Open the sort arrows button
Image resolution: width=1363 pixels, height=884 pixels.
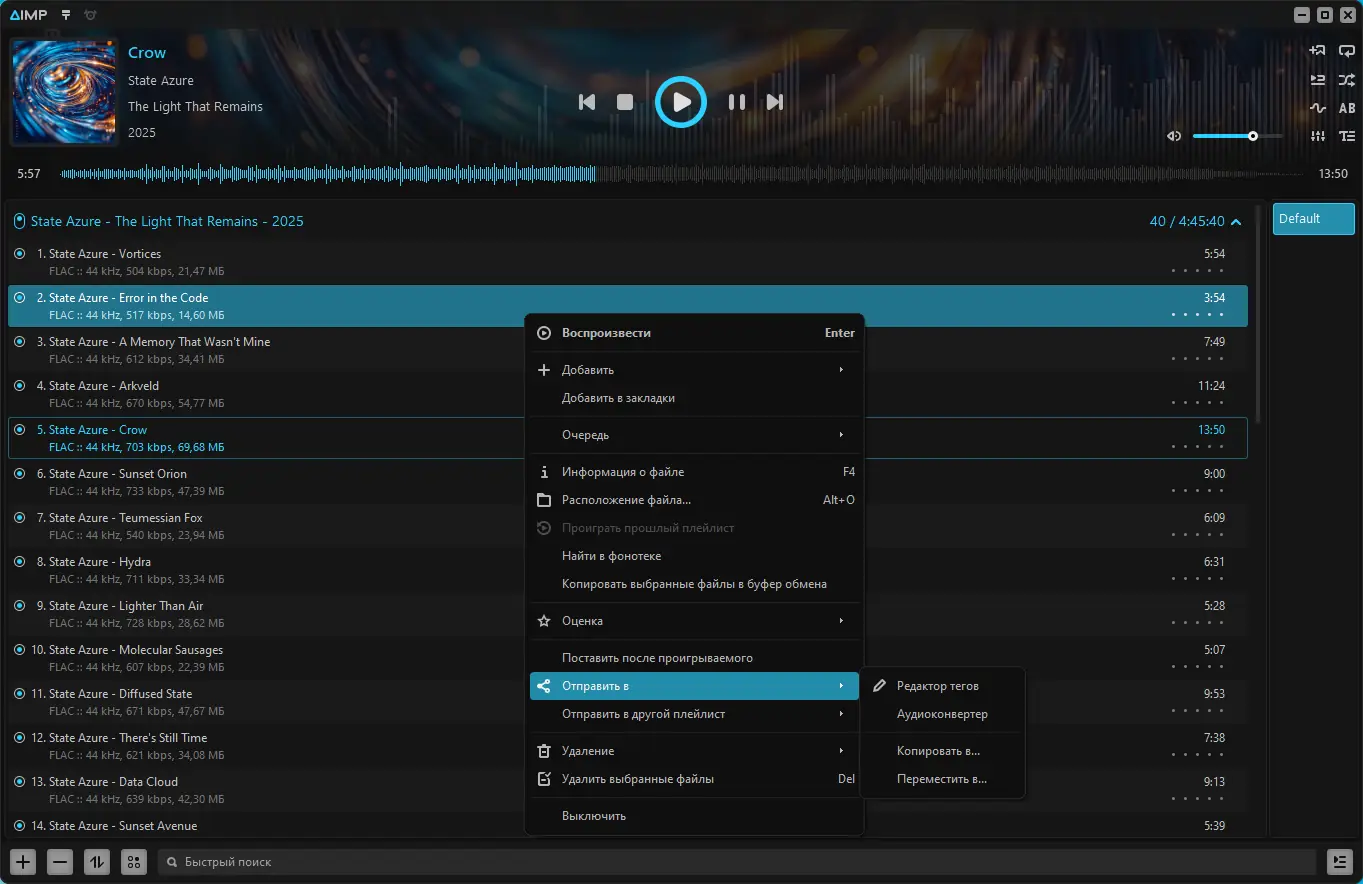click(97, 862)
